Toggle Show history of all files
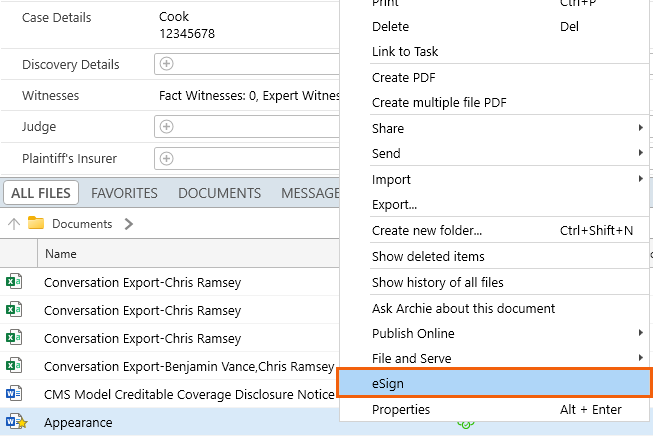653x442 pixels. click(437, 283)
